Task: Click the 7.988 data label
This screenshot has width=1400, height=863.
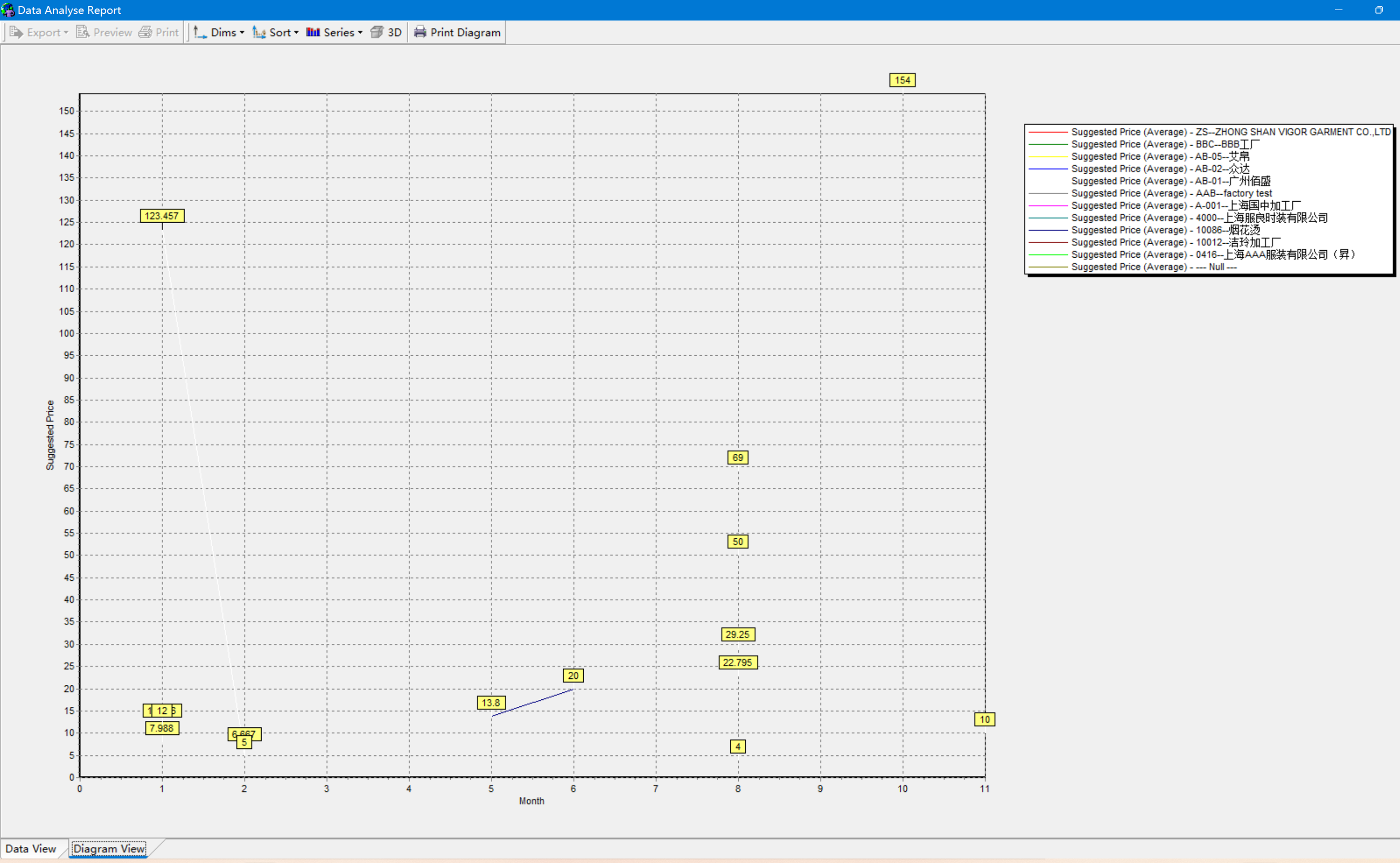Action: (x=162, y=728)
